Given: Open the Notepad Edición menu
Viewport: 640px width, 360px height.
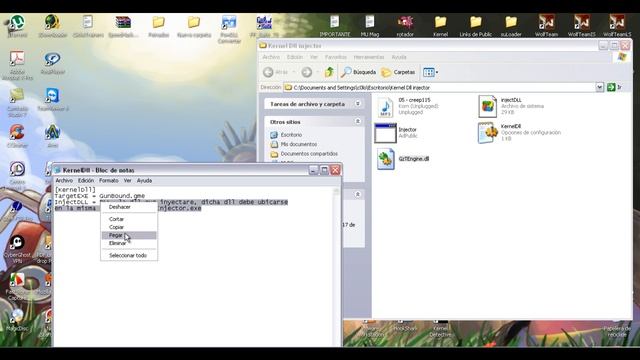Looking at the screenshot, I should click(86, 180).
